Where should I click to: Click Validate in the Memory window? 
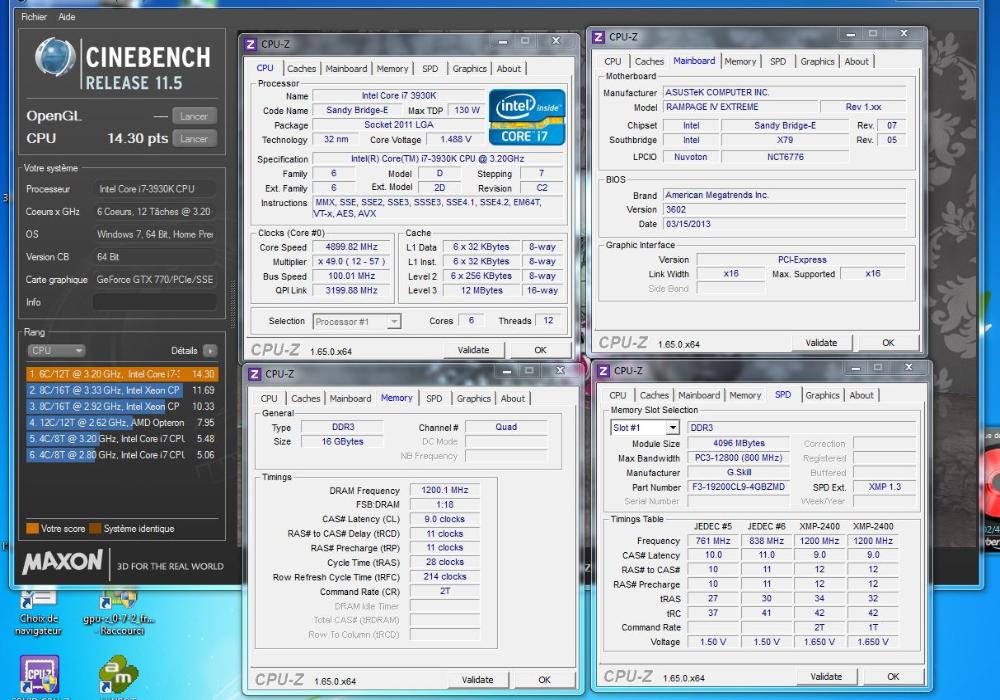coord(478,680)
